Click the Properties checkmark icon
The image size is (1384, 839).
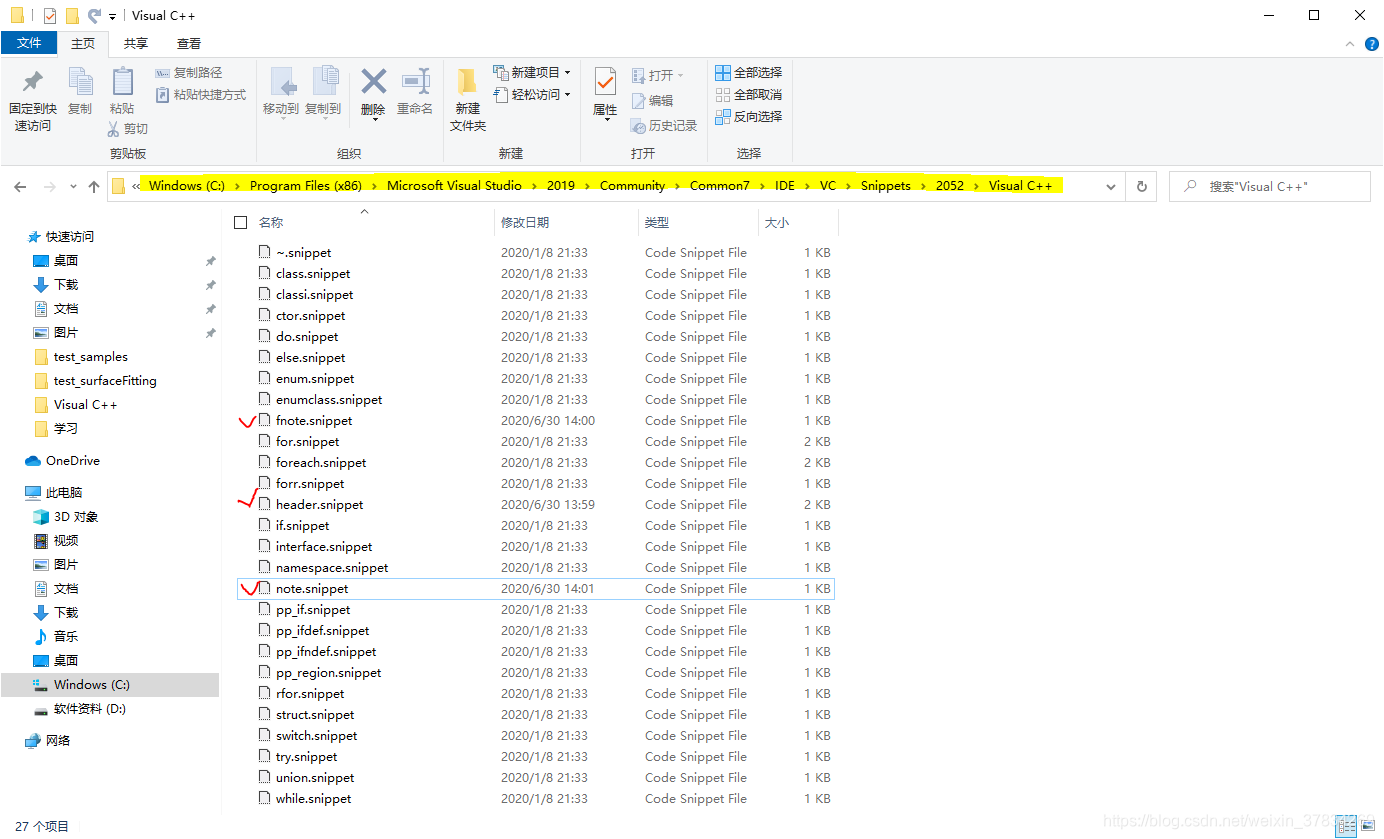tap(605, 82)
